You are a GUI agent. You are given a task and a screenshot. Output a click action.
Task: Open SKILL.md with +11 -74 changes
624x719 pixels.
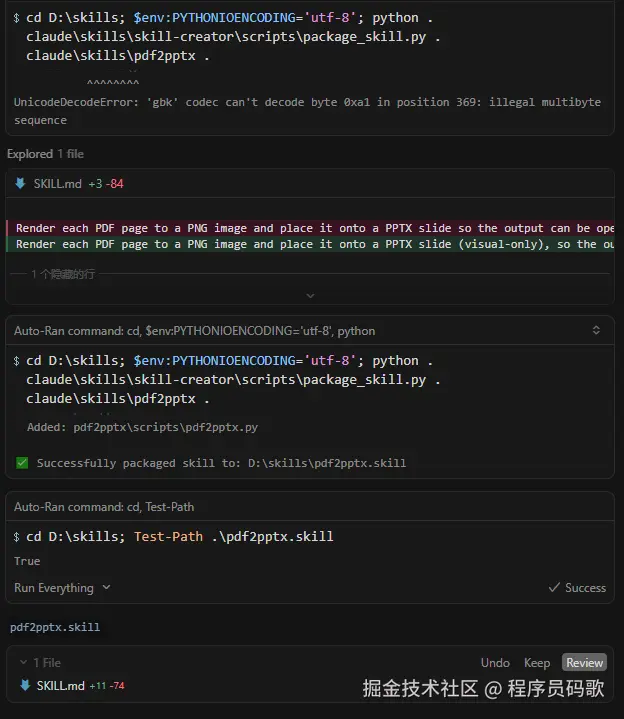click(60, 685)
